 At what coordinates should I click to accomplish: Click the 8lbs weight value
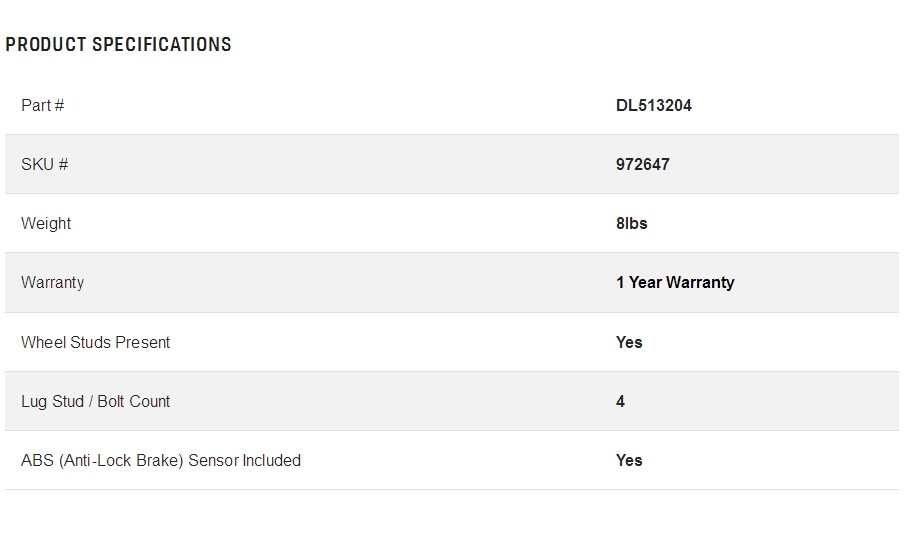pos(632,223)
